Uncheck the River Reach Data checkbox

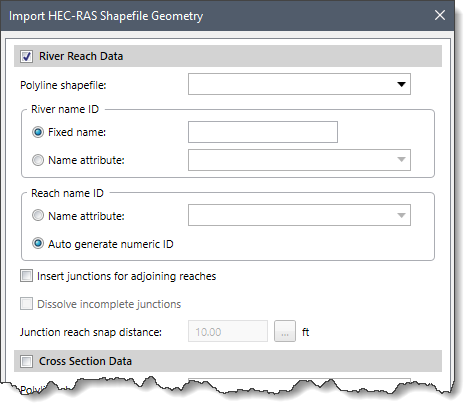[26, 56]
